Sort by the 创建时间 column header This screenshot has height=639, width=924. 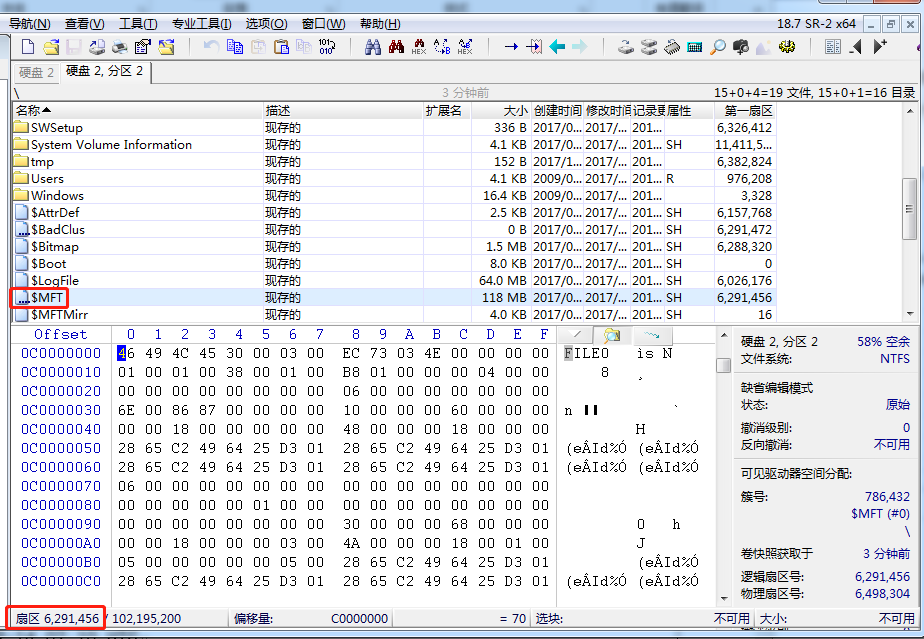point(557,110)
